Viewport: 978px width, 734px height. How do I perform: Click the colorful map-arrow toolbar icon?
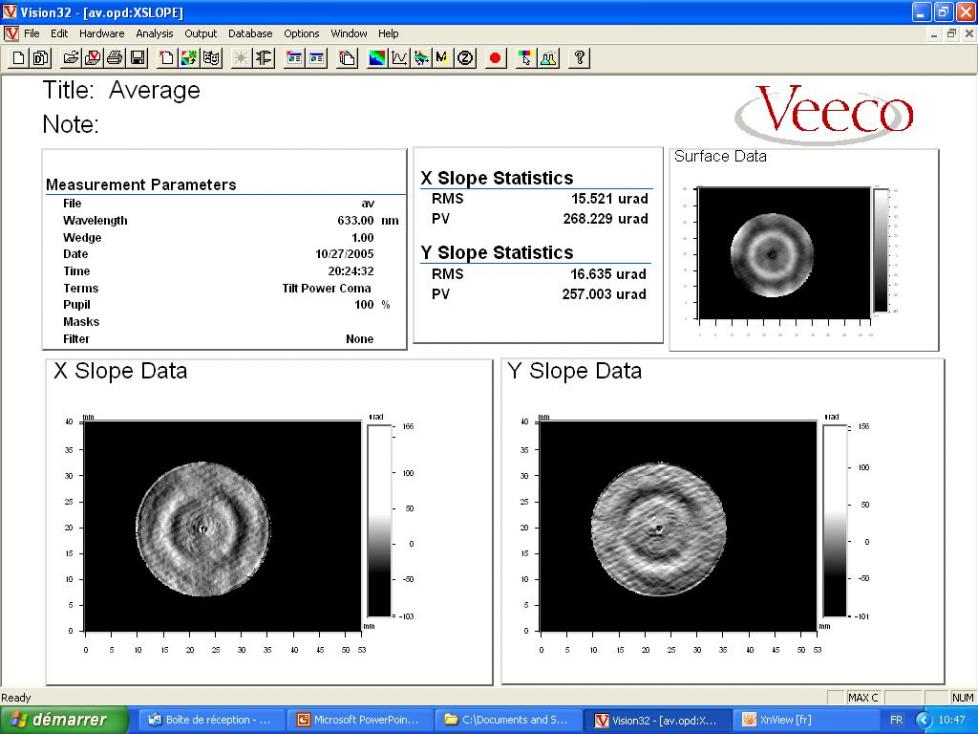(188, 58)
